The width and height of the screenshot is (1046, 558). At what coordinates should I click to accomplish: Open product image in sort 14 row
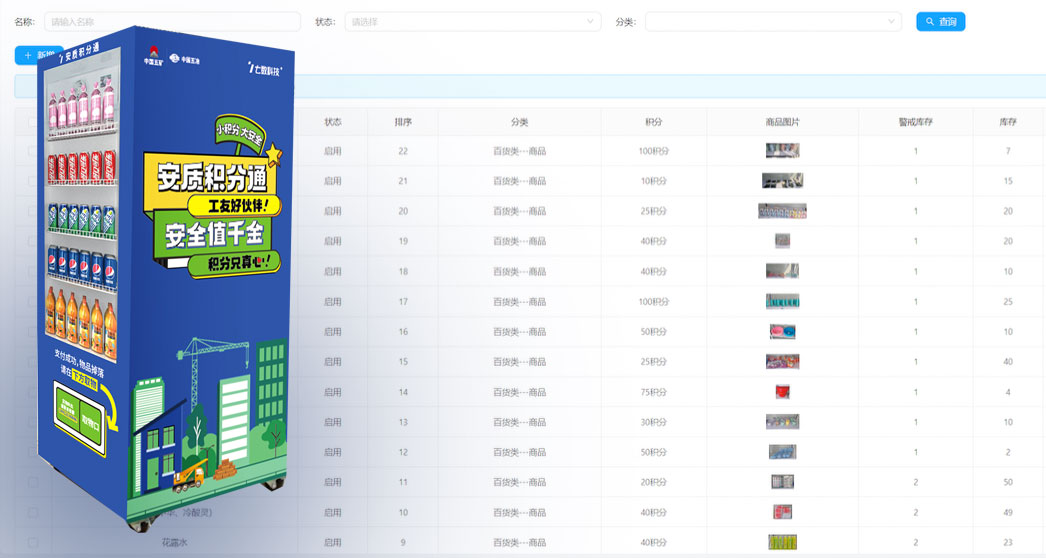coord(782,392)
